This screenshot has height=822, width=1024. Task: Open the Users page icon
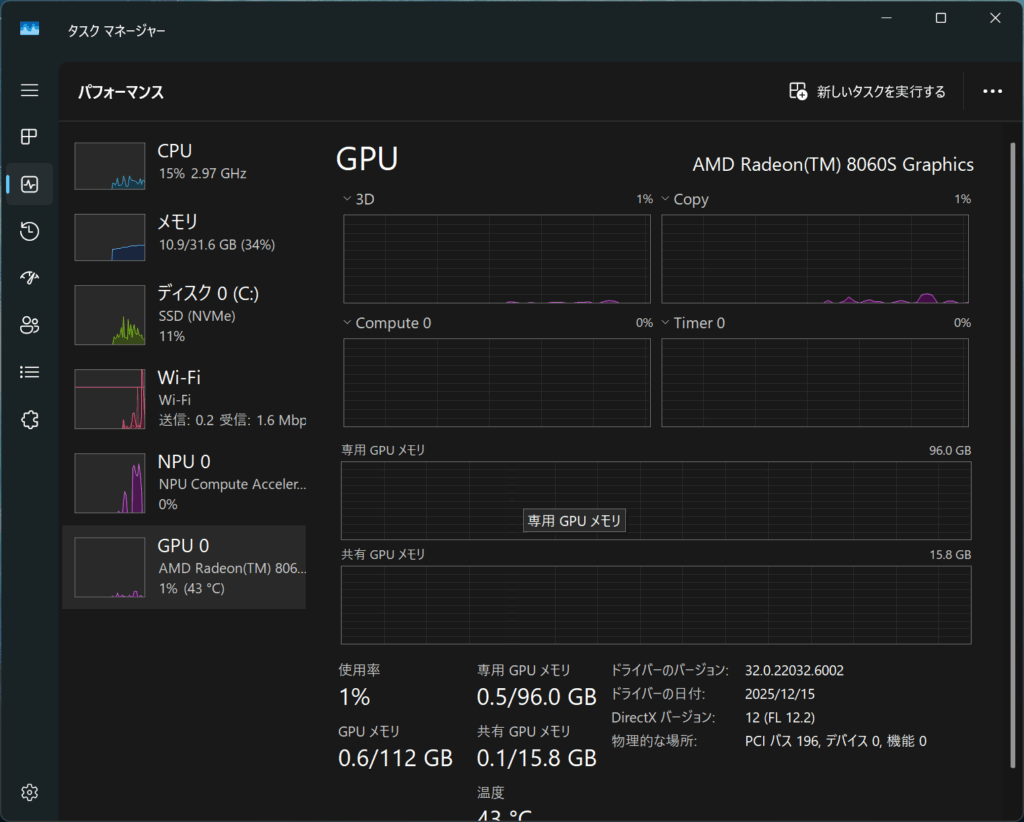(x=29, y=325)
